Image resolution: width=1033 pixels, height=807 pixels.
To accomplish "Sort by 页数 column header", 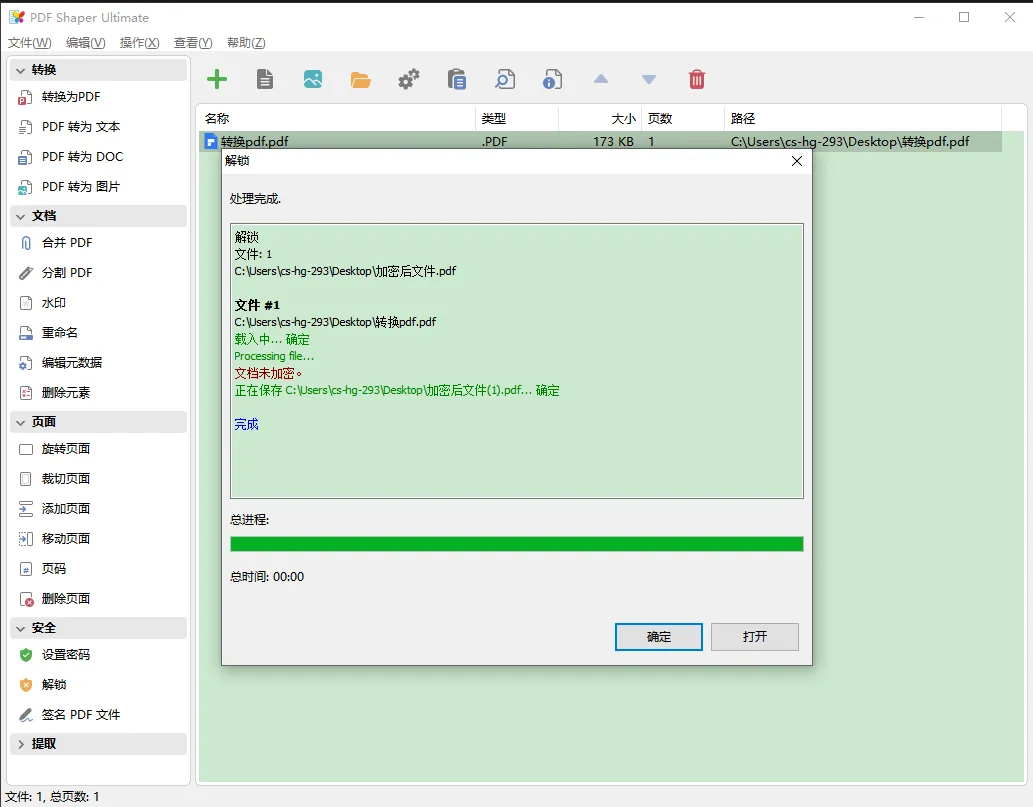I will tap(683, 119).
